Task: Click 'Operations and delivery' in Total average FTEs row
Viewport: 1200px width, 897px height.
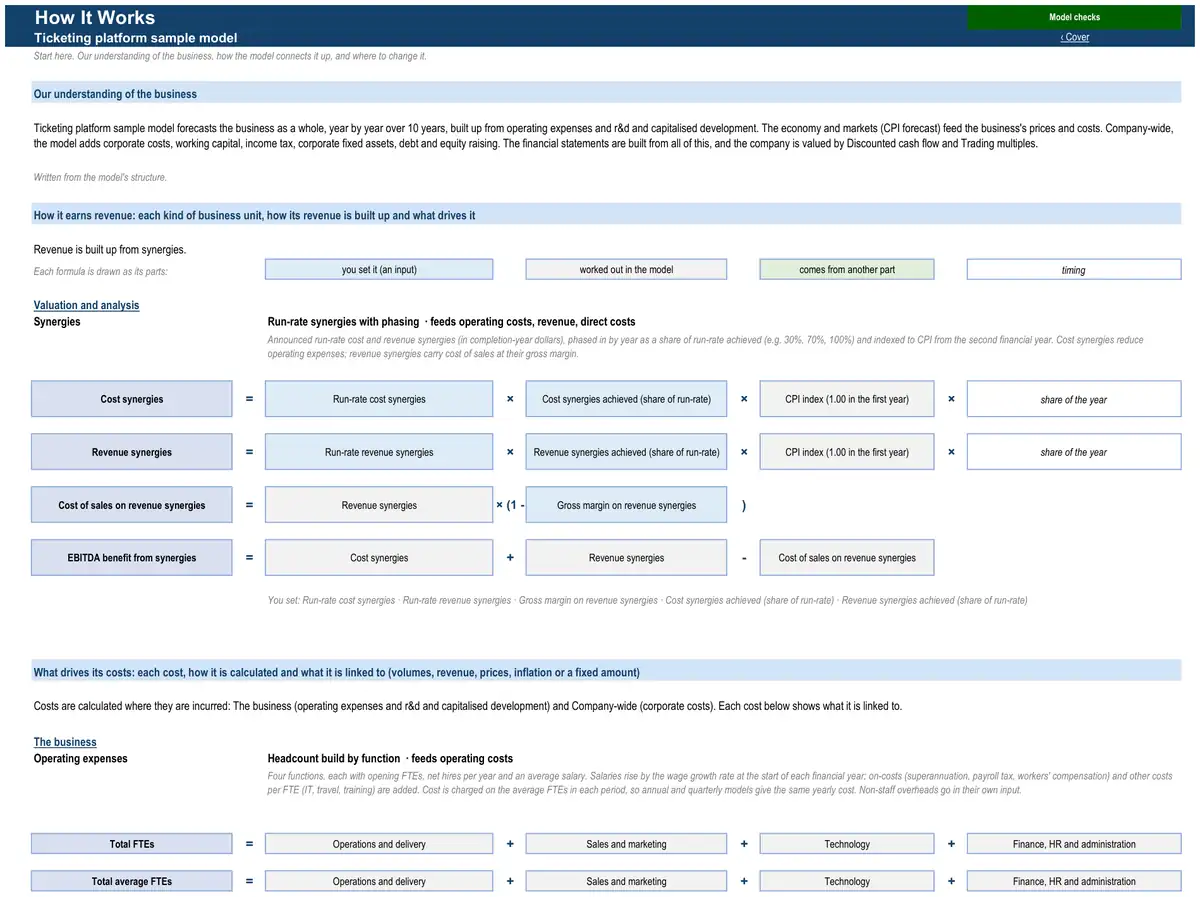Action: pyautogui.click(x=379, y=881)
